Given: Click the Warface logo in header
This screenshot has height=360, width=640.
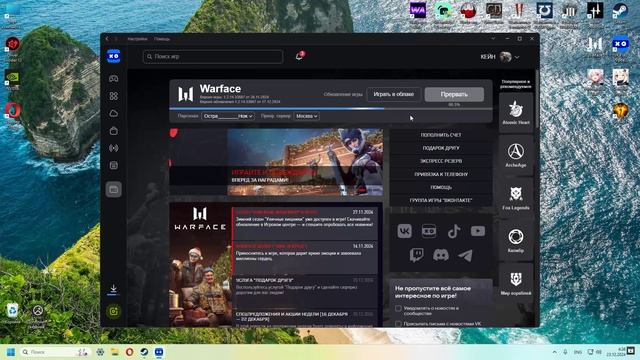Looking at the screenshot, I should click(x=186, y=94).
